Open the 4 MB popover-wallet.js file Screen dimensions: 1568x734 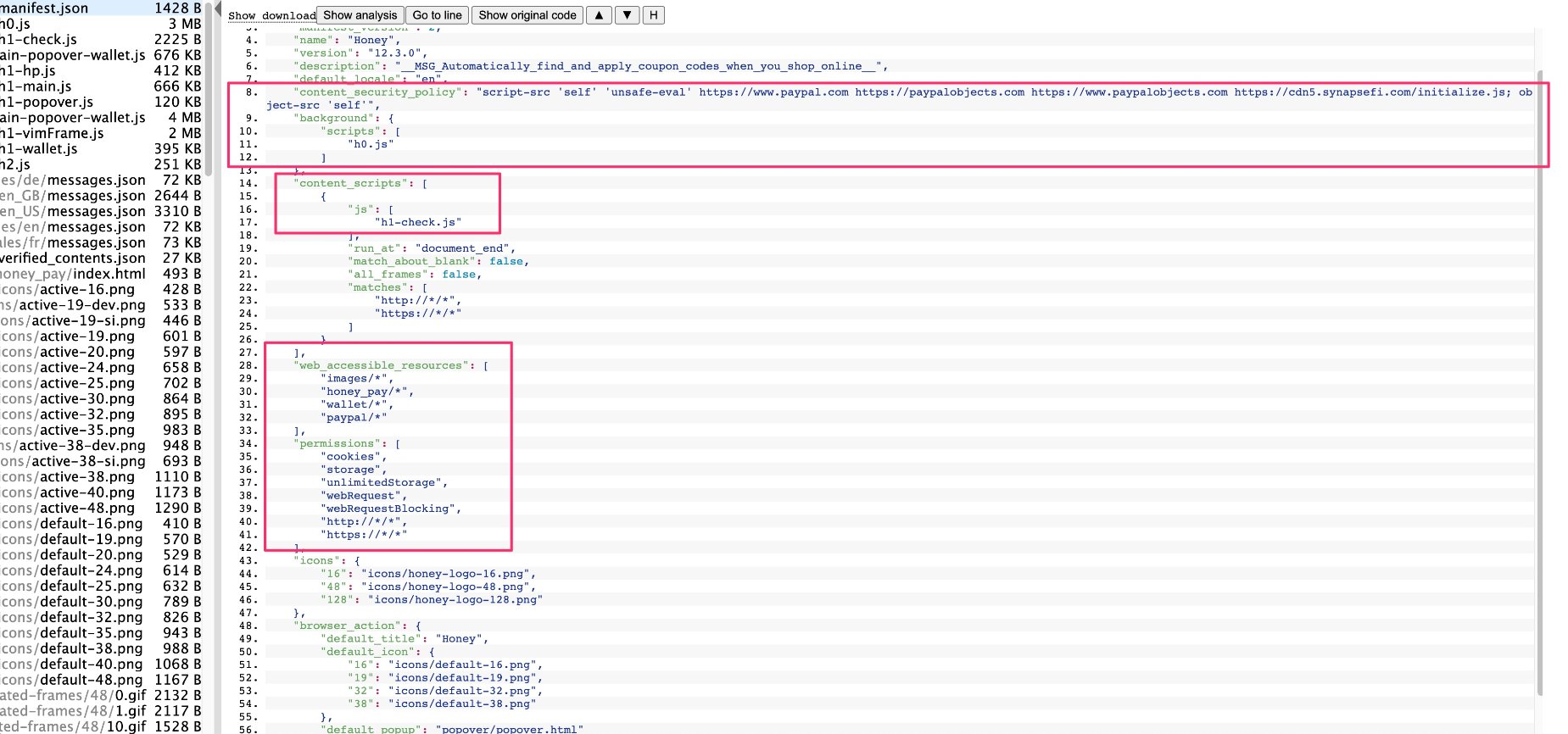pyautogui.click(x=101, y=118)
